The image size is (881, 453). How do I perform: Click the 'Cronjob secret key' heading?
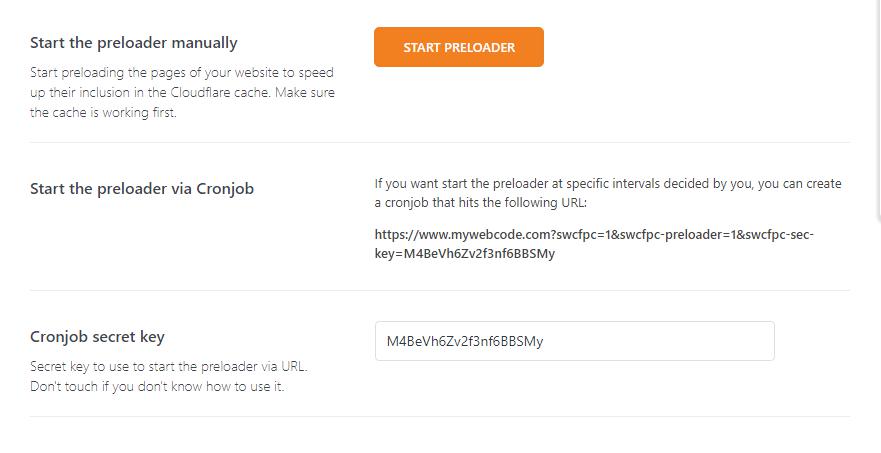(x=97, y=337)
